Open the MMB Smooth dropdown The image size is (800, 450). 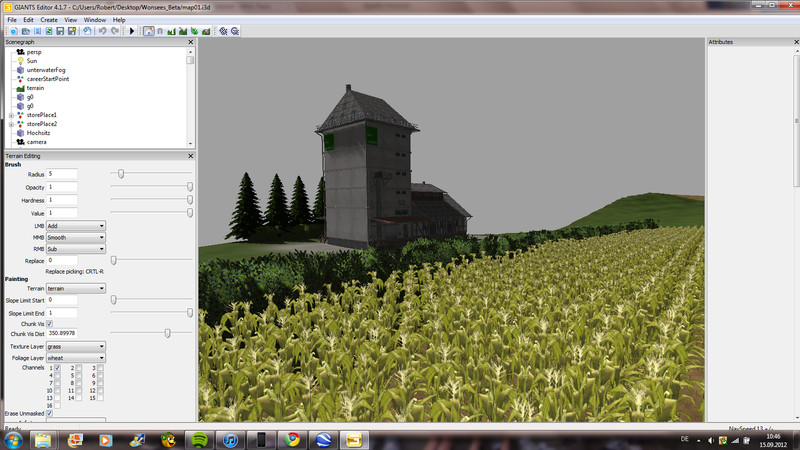(x=76, y=237)
